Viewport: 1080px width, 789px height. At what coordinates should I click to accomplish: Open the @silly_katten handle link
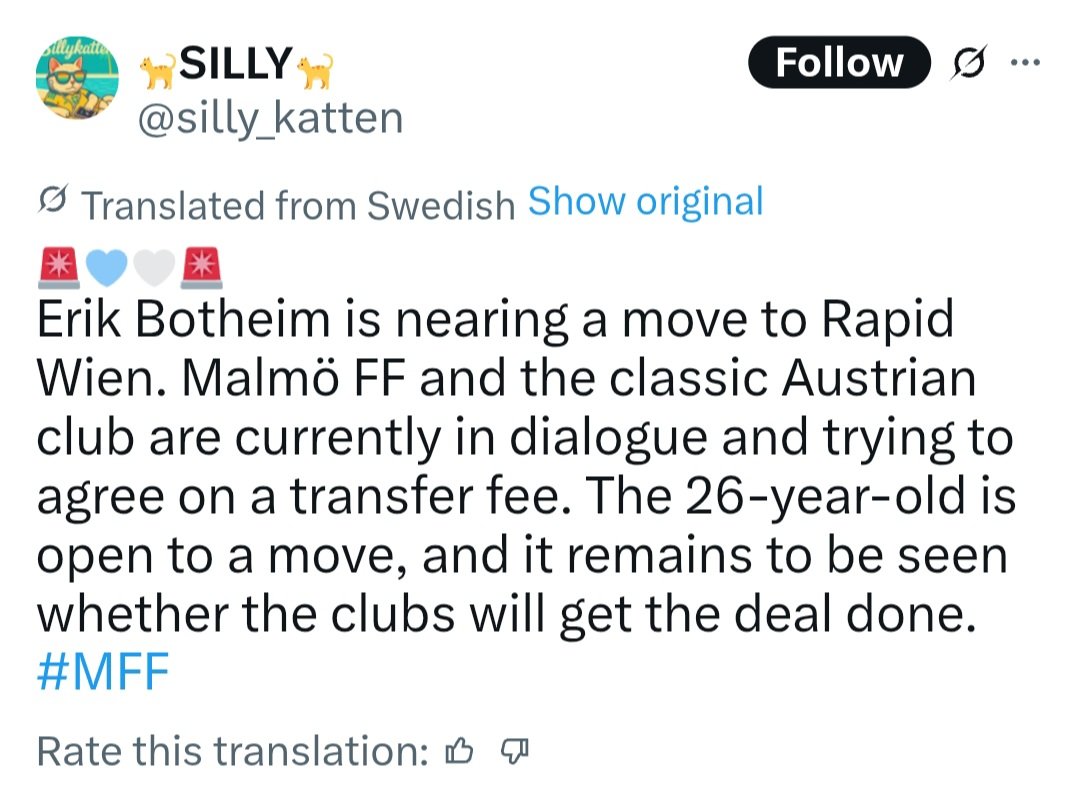click(269, 118)
